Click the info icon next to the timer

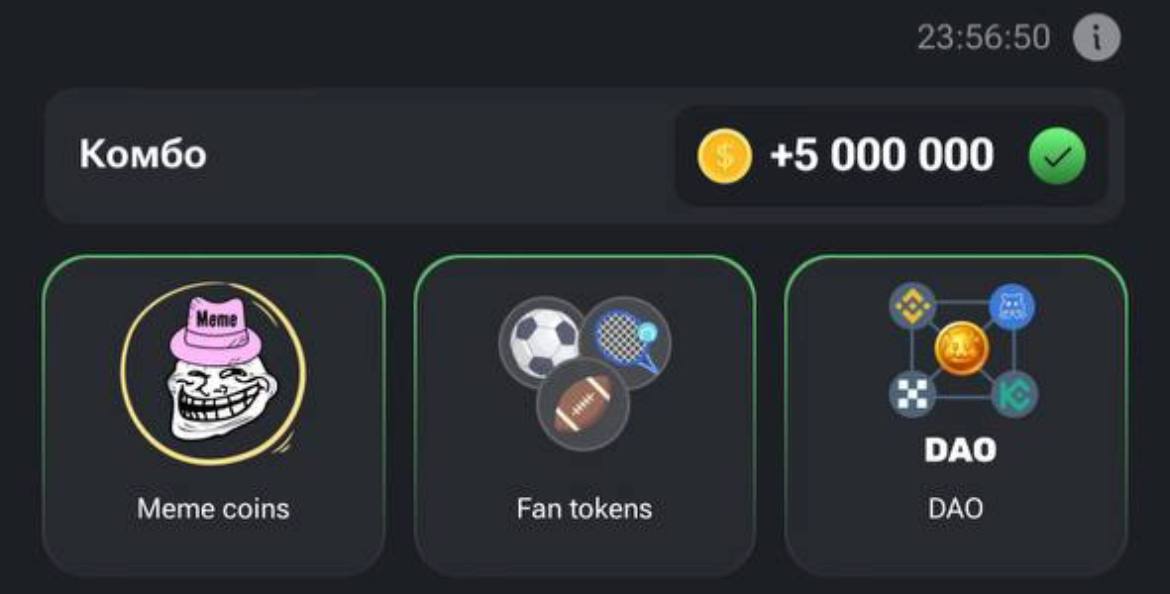[x=1096, y=38]
